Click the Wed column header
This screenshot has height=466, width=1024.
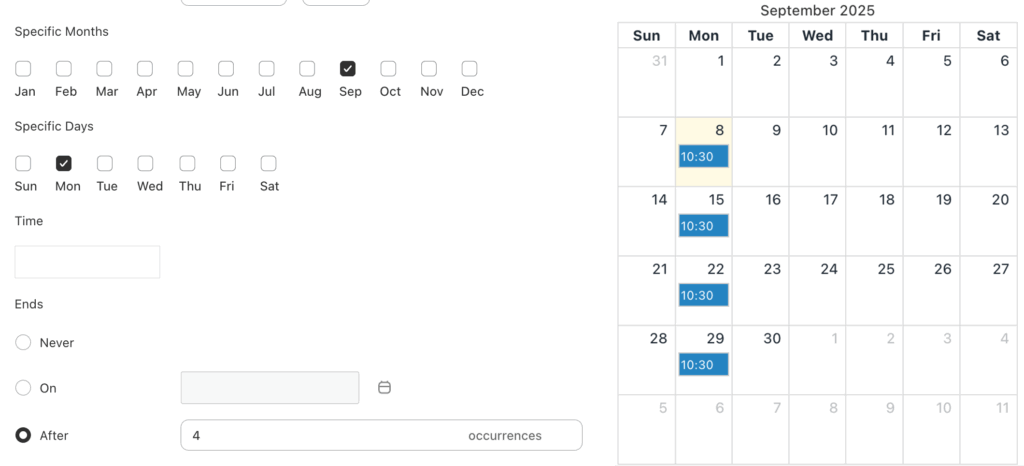point(817,36)
